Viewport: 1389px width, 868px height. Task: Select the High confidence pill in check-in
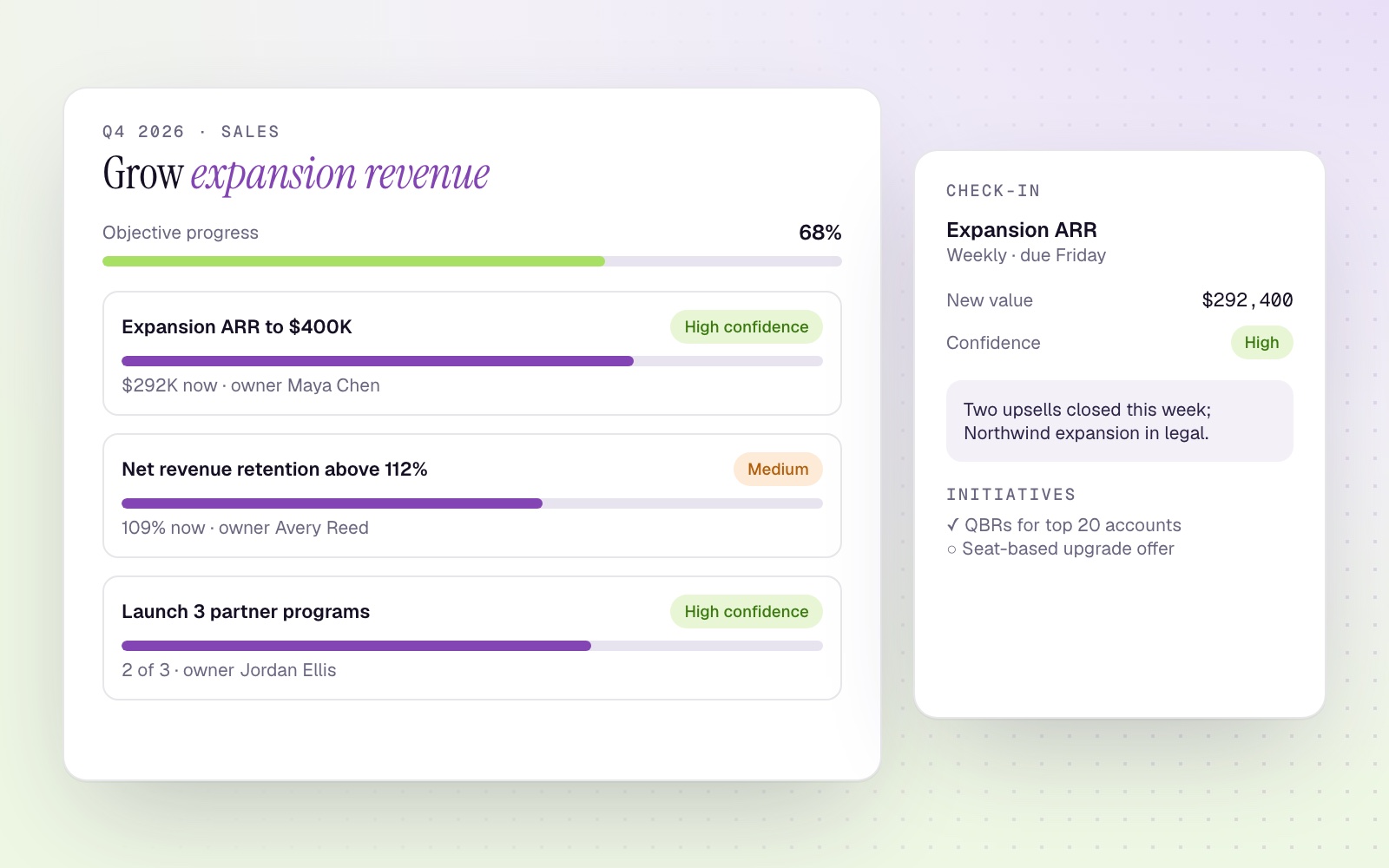tap(1261, 343)
